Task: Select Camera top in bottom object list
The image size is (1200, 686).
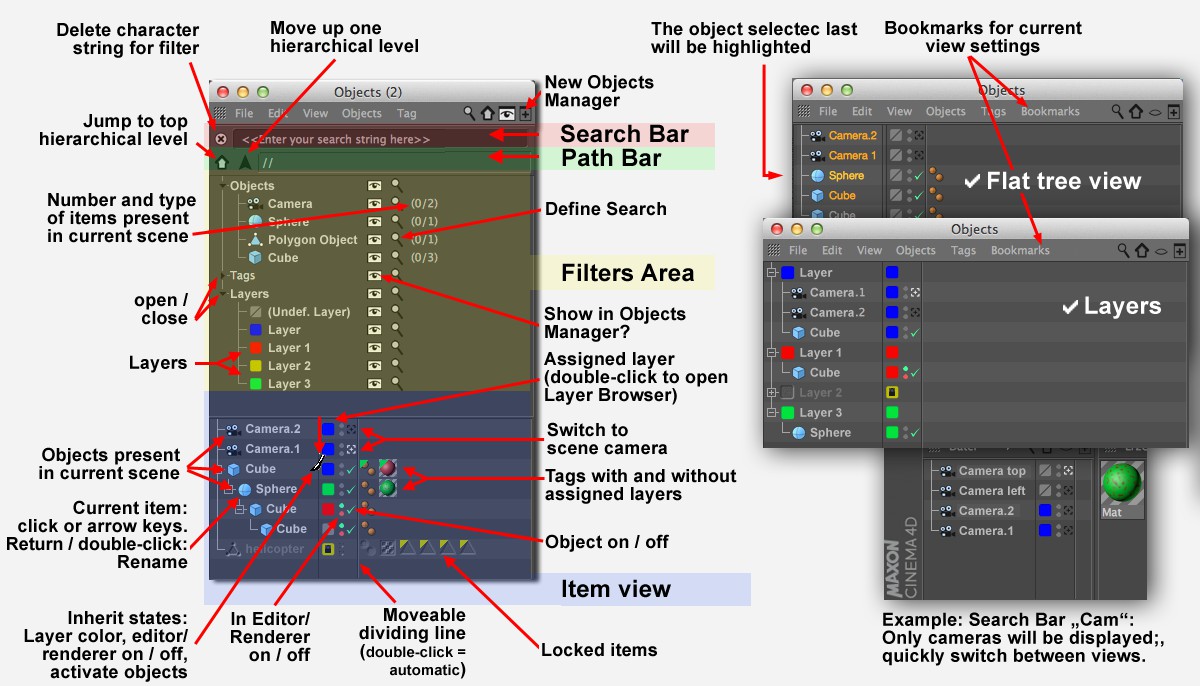Action: tap(991, 471)
